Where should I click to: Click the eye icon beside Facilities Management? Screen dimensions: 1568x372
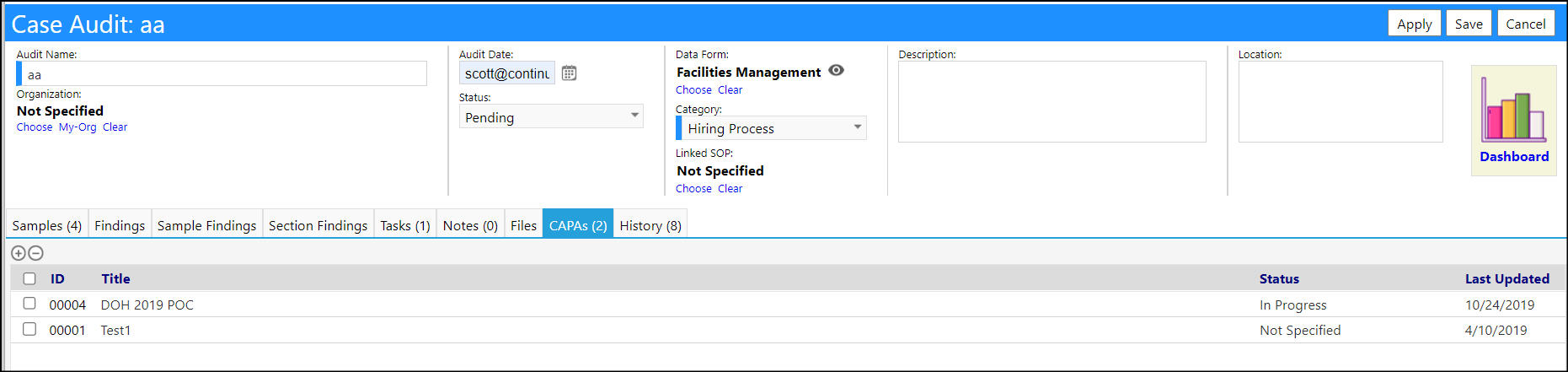pos(836,71)
